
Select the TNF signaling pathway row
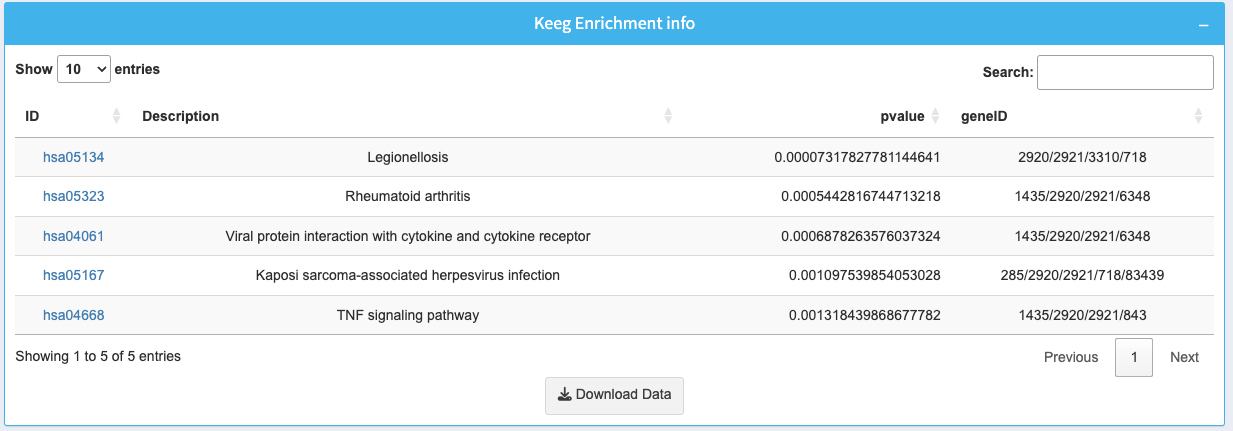[x=407, y=315]
